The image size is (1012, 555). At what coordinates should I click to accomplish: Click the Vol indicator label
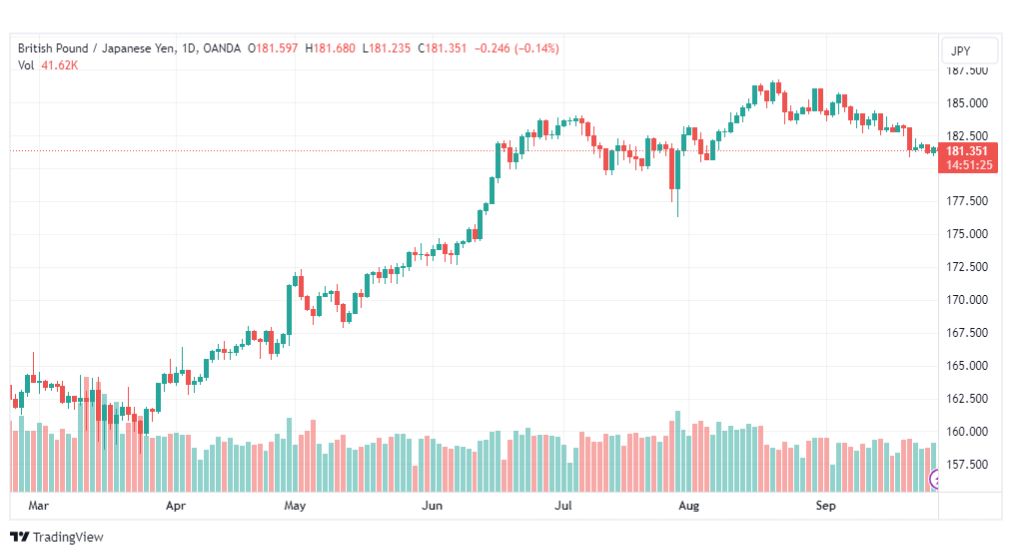tap(26, 65)
